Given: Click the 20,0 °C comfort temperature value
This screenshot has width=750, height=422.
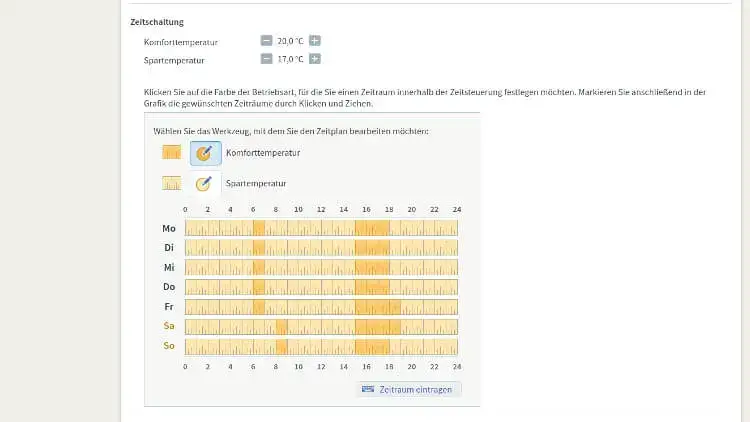Looking at the screenshot, I should tap(290, 41).
